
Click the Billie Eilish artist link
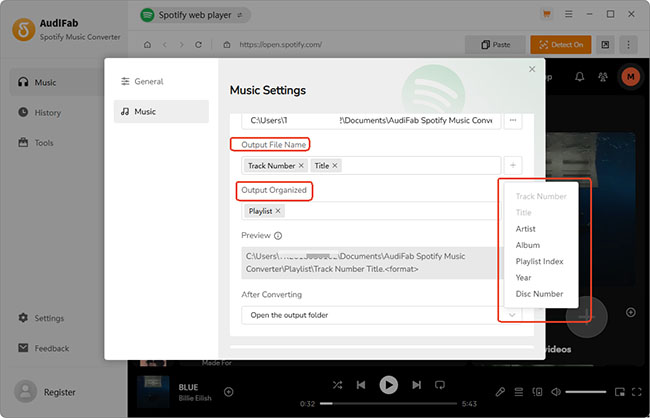point(195,398)
